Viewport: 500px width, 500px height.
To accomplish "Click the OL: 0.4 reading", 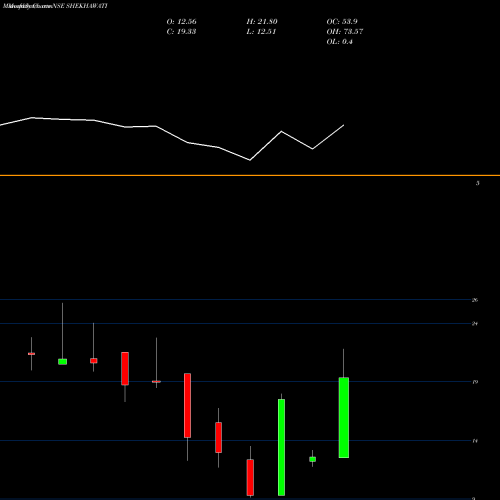I will coord(340,42).
